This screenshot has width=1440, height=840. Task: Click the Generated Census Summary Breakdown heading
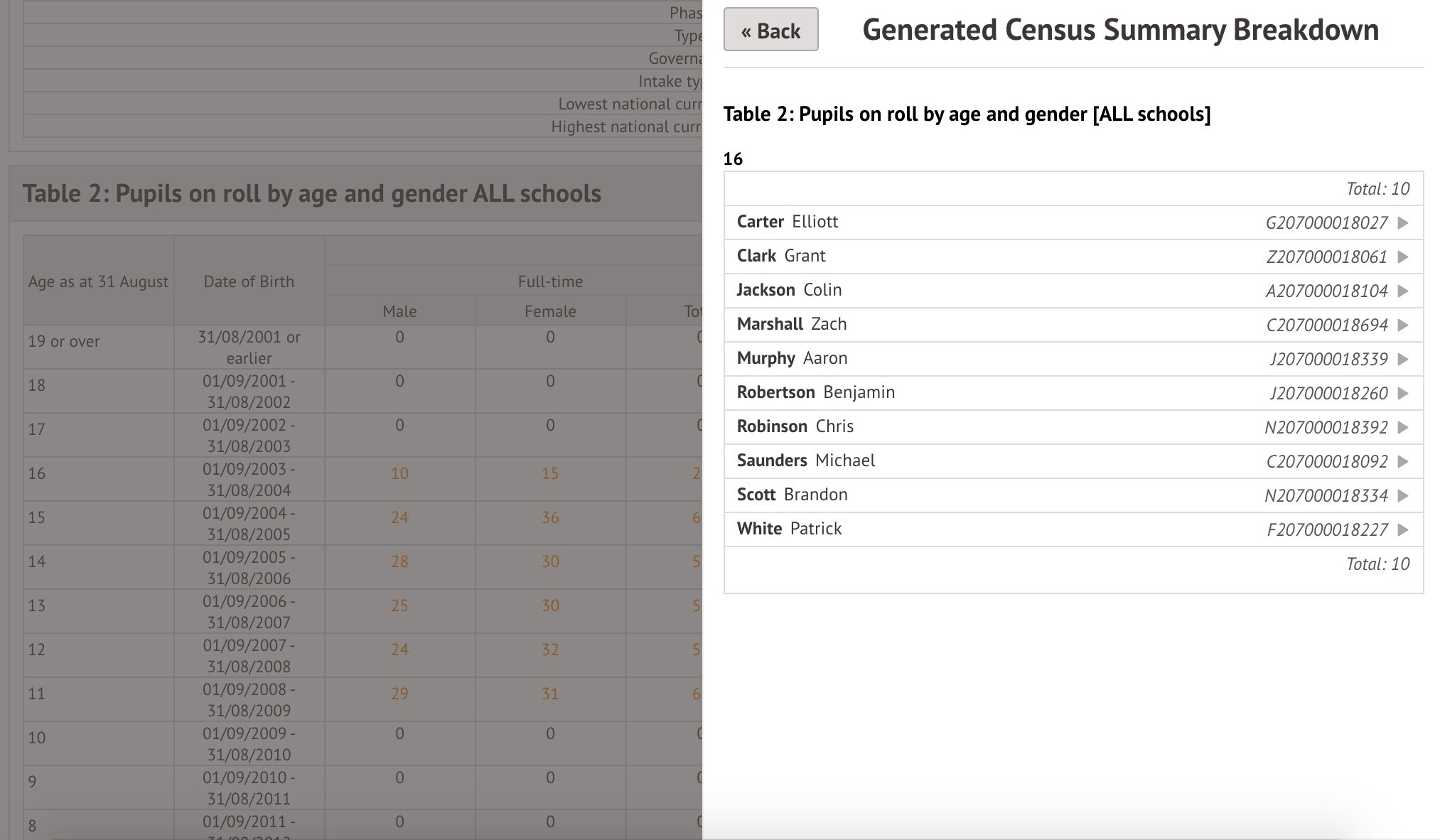(1119, 30)
